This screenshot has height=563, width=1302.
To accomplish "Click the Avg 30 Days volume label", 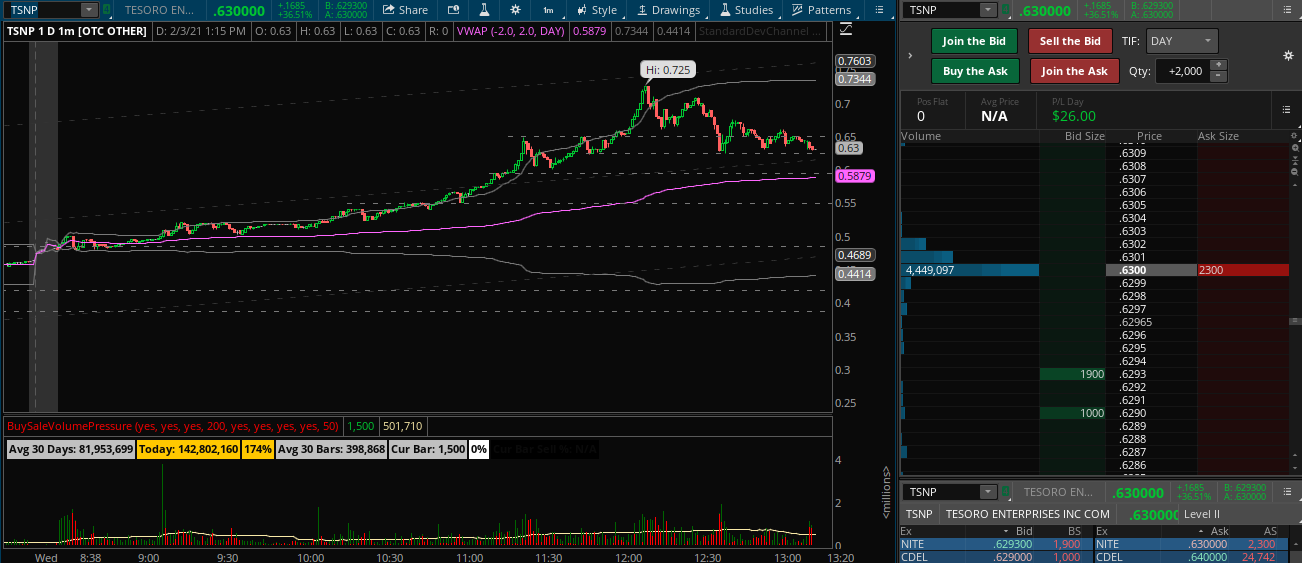I will 71,450.
